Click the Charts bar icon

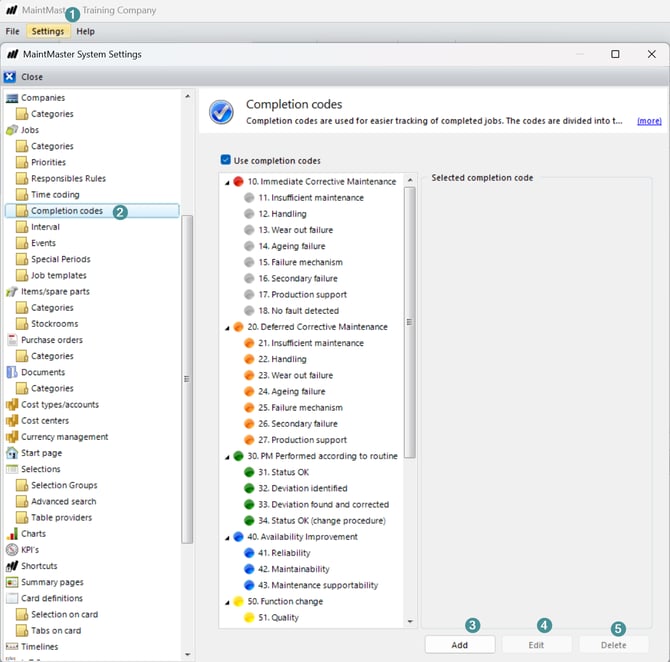point(12,534)
